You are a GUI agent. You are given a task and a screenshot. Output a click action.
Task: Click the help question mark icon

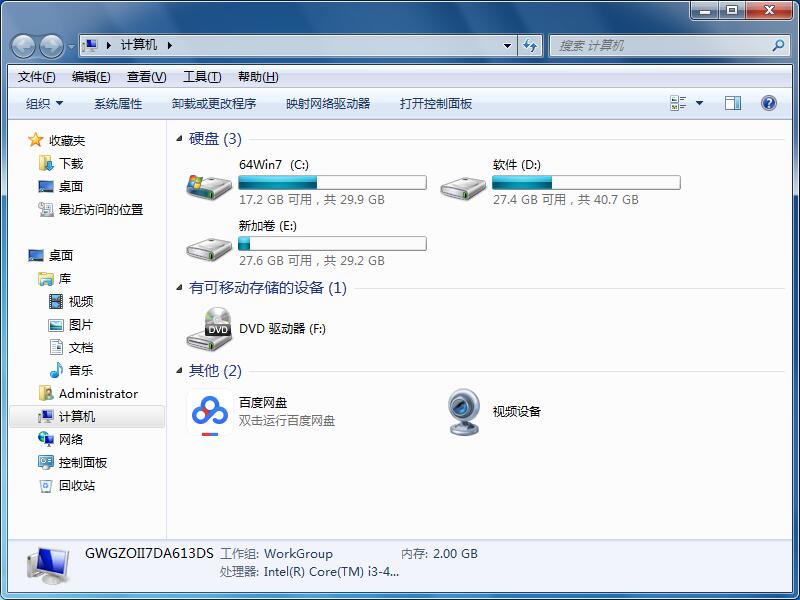click(767, 103)
